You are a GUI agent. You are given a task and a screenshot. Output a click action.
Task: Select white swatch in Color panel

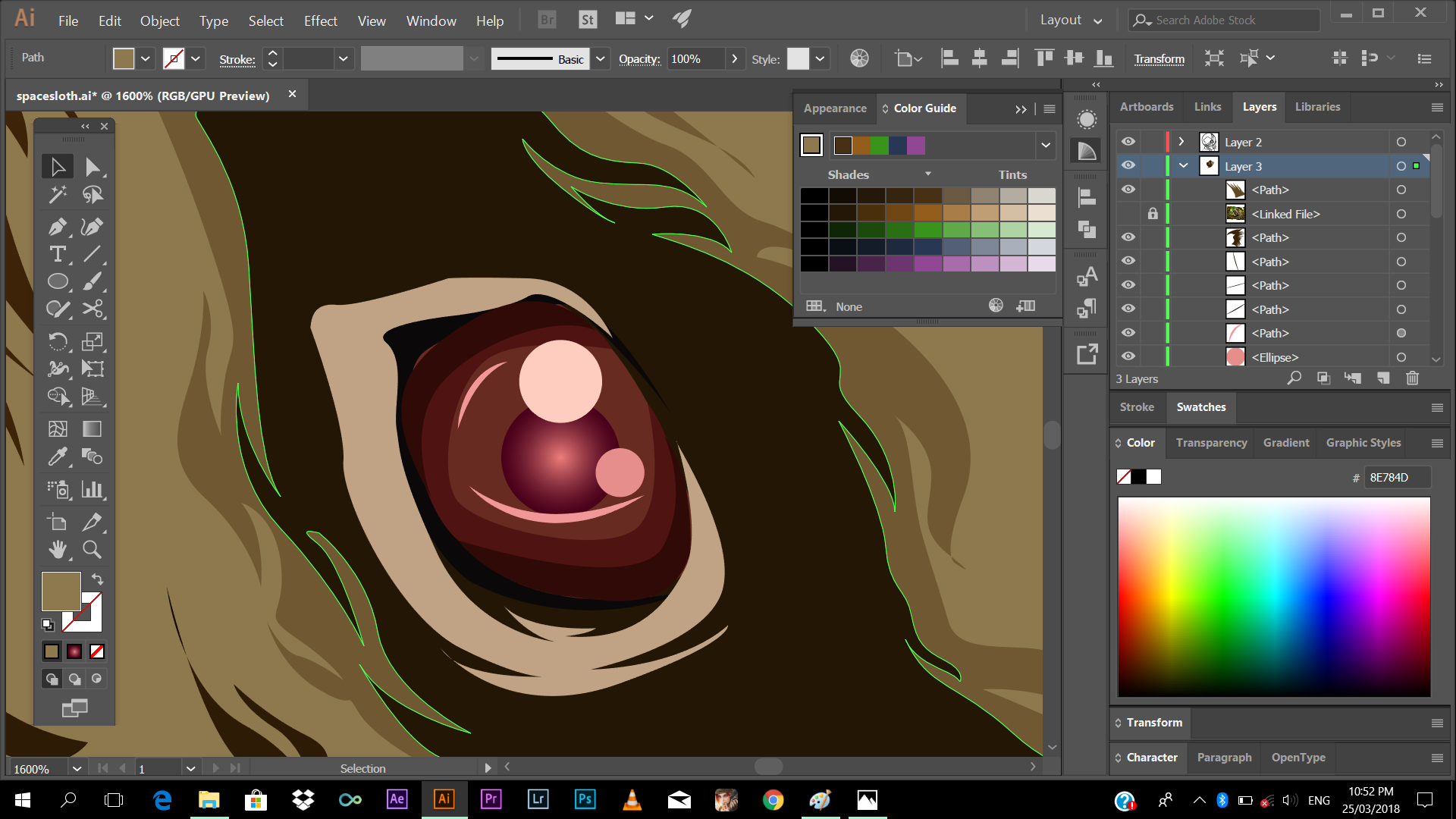pyautogui.click(x=1153, y=477)
